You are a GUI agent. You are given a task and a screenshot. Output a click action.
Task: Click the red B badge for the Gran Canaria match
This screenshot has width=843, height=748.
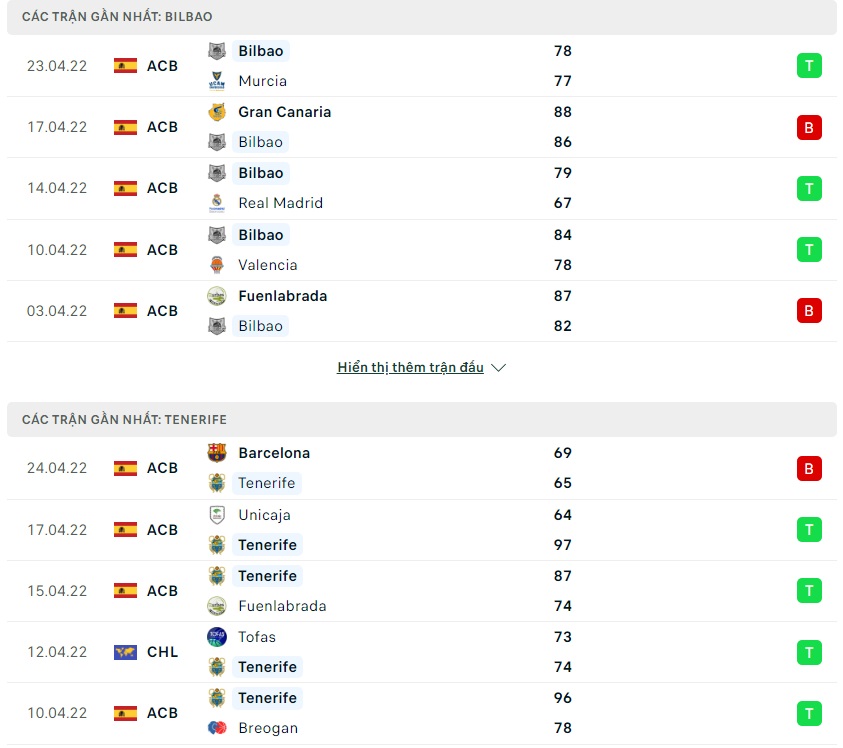pos(809,127)
